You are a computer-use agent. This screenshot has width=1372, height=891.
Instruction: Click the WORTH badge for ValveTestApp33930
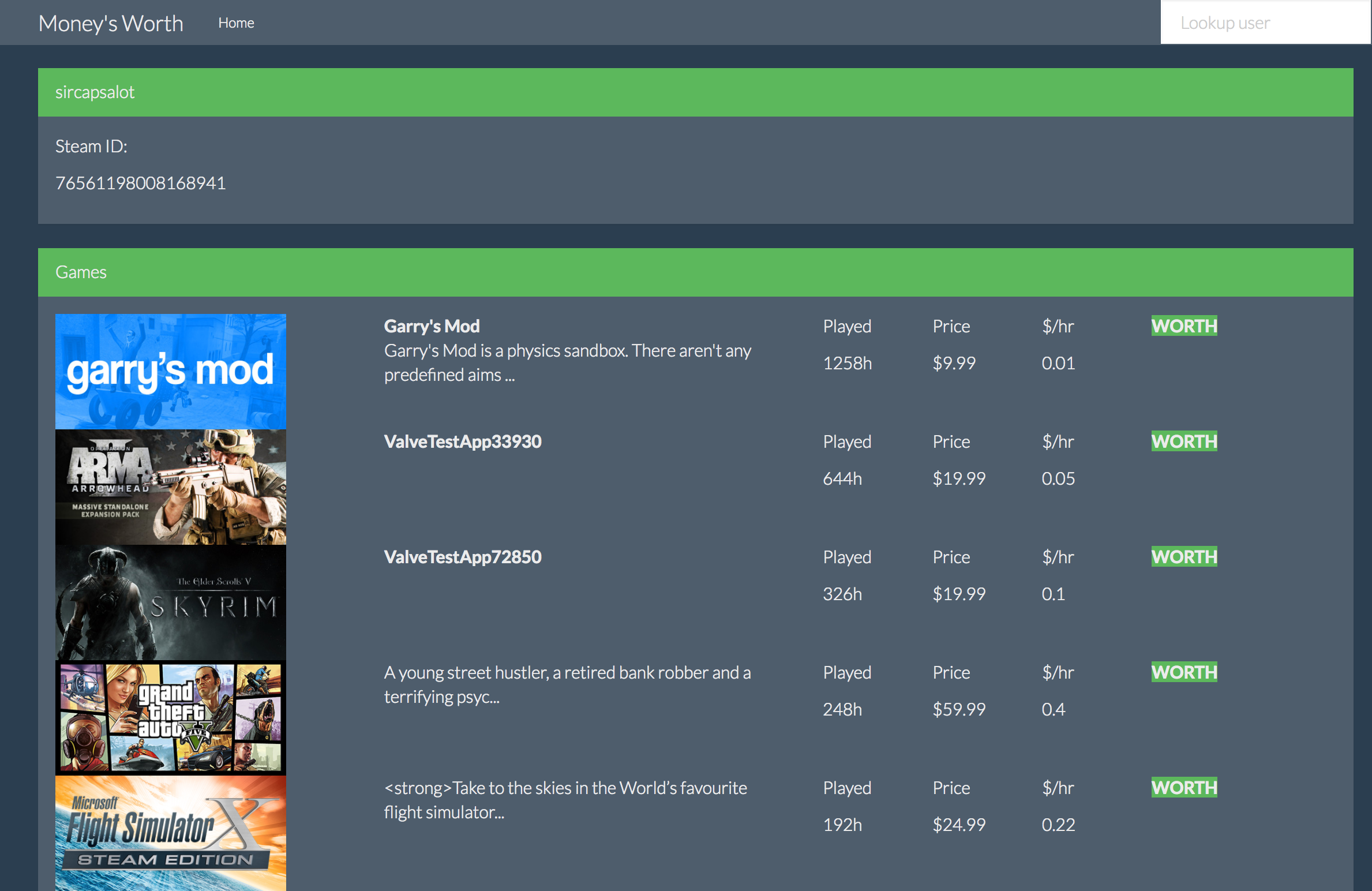click(x=1184, y=441)
